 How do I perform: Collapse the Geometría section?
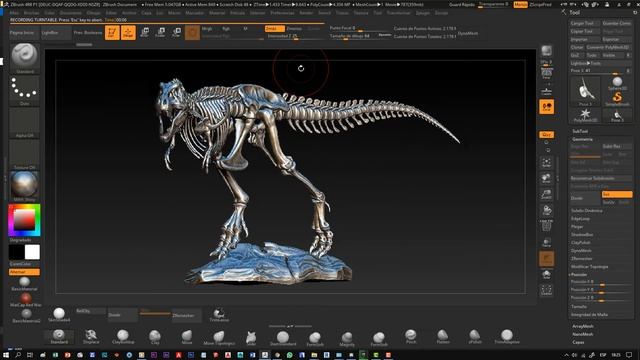coord(582,139)
